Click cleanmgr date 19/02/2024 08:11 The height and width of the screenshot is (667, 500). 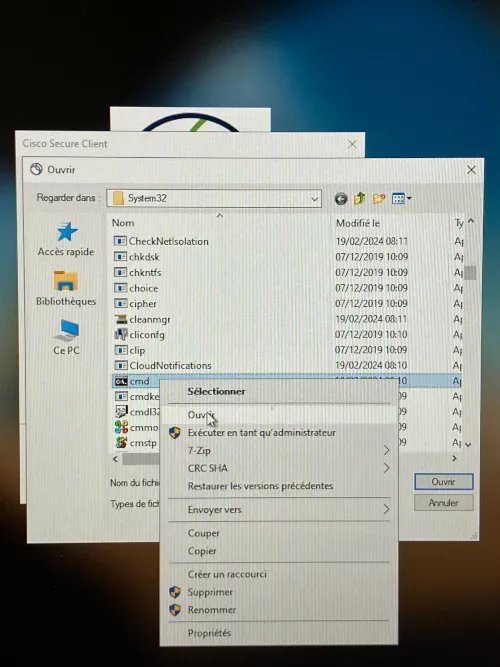point(371,319)
